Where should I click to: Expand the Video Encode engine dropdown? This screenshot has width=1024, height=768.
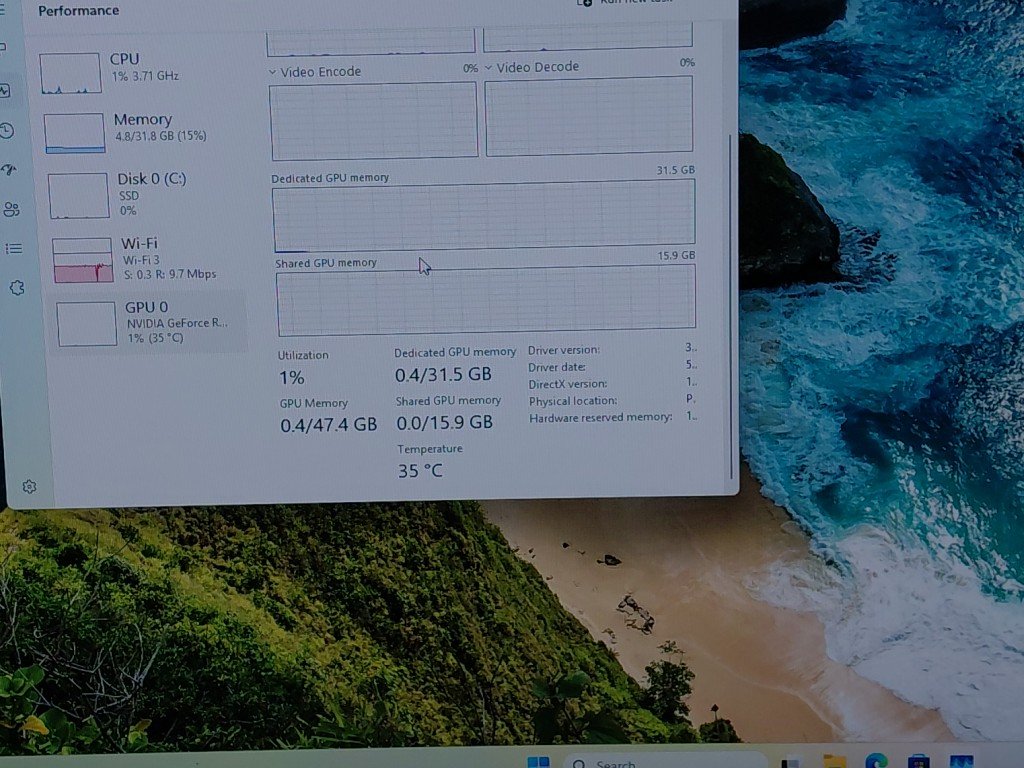273,72
